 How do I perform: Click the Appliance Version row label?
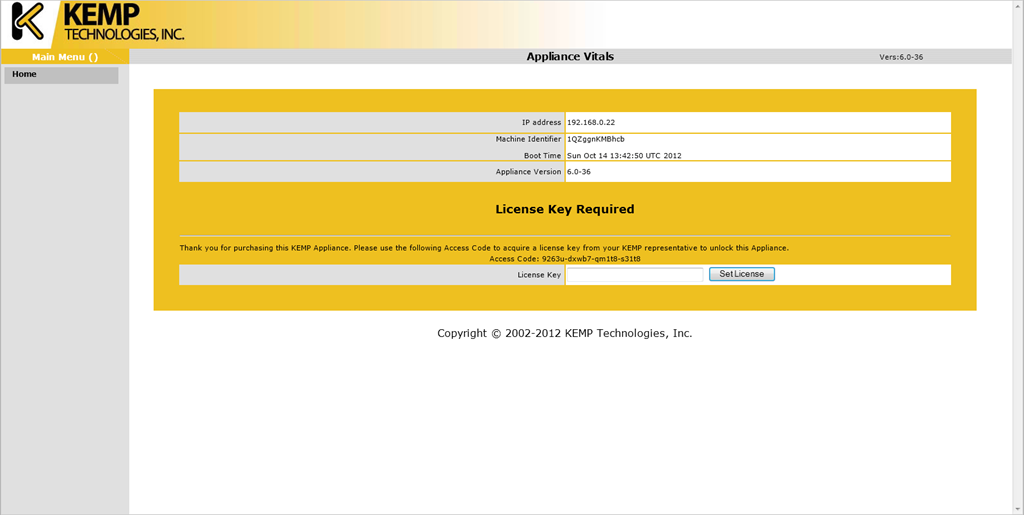pyautogui.click(x=528, y=172)
